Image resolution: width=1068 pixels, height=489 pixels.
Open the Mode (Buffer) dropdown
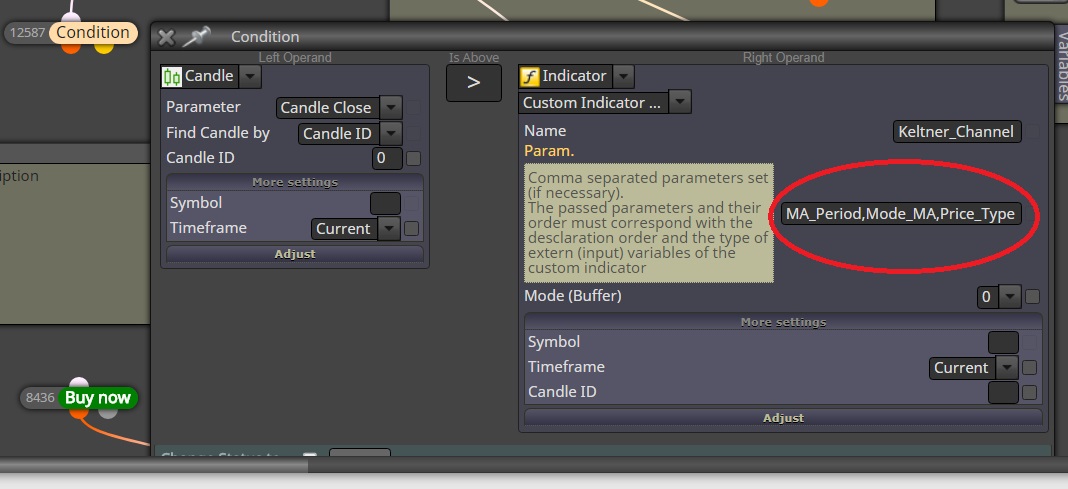[x=1009, y=297]
